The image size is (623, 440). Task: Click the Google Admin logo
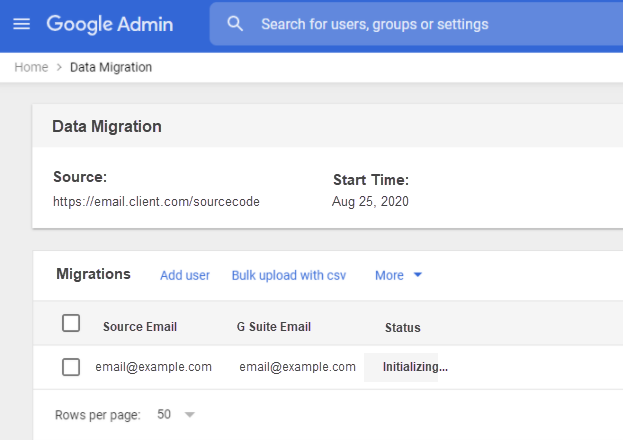click(109, 24)
